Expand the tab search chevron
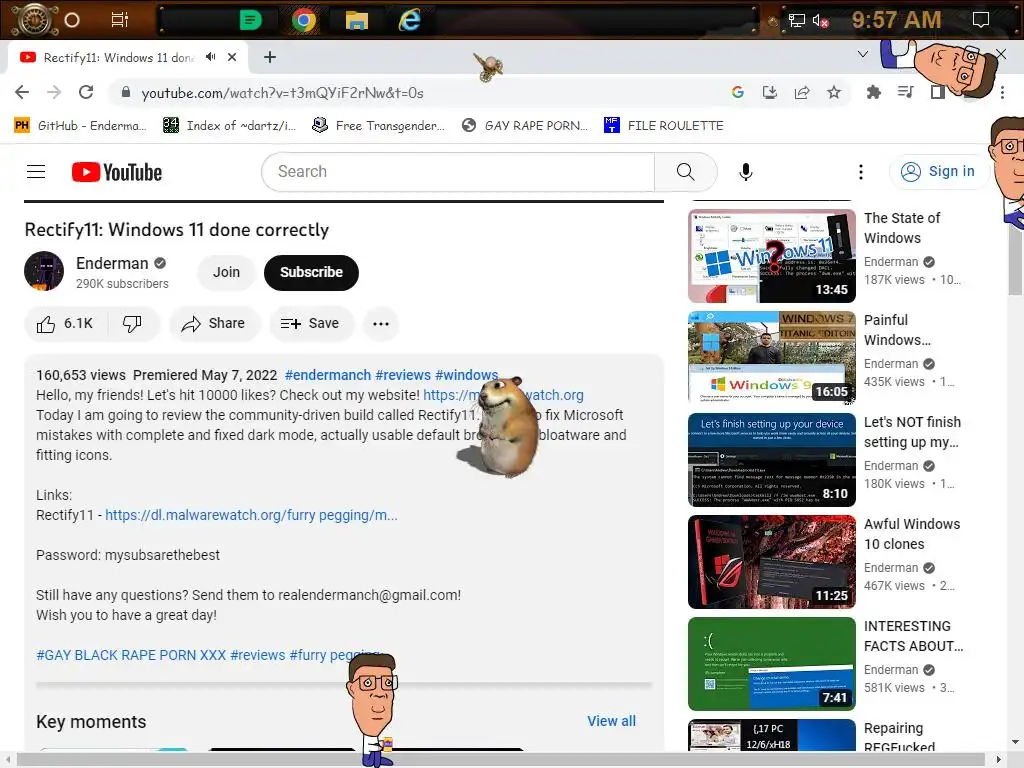Image resolution: width=1024 pixels, height=768 pixels. (863, 55)
